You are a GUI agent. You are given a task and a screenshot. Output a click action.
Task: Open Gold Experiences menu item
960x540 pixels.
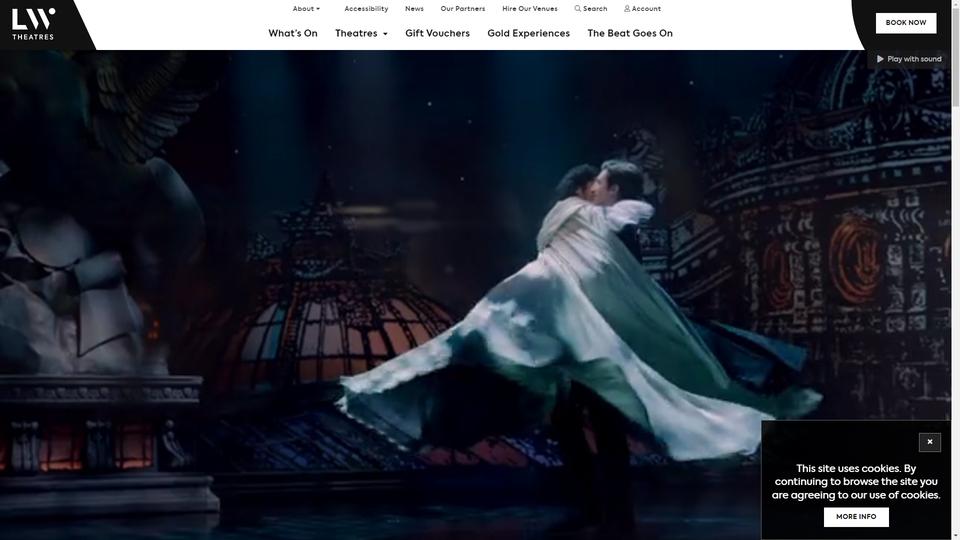[528, 33]
